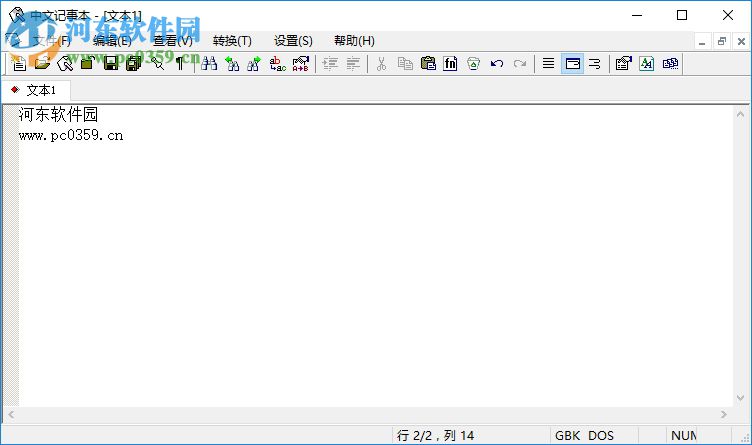Image resolution: width=752 pixels, height=445 pixels.
Task: Open the 设置(S) menu
Action: tap(293, 41)
